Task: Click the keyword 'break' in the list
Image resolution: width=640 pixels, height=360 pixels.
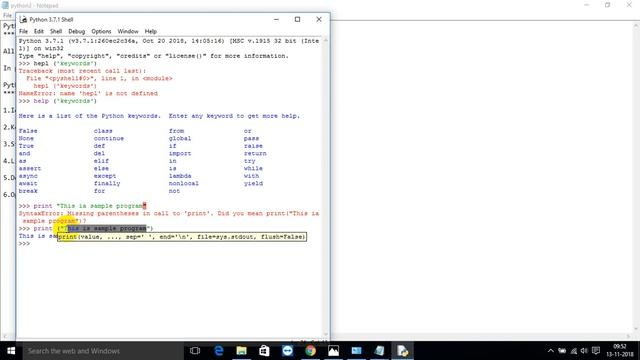Action: click(28, 191)
